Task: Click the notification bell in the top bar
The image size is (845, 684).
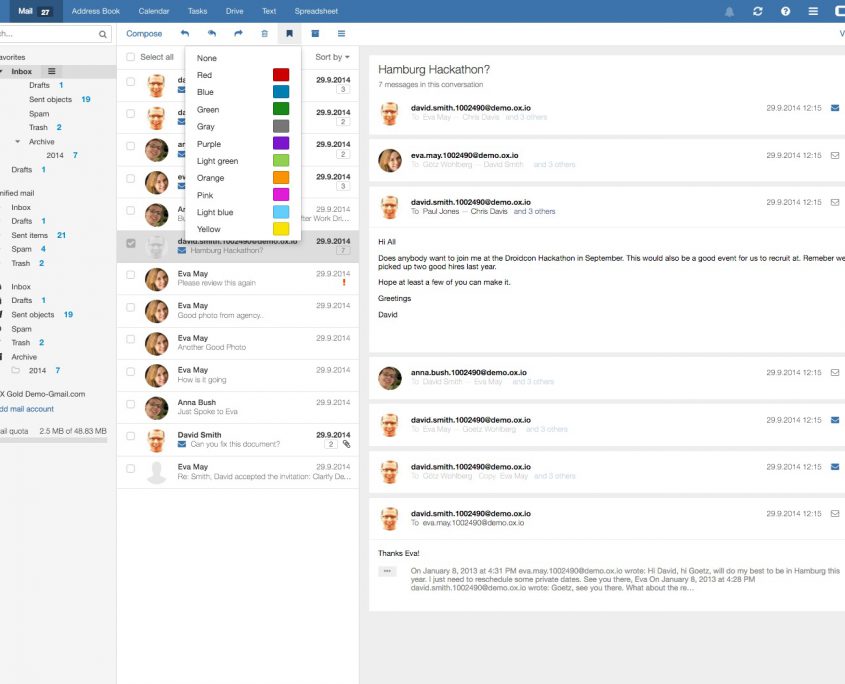Action: tap(729, 11)
